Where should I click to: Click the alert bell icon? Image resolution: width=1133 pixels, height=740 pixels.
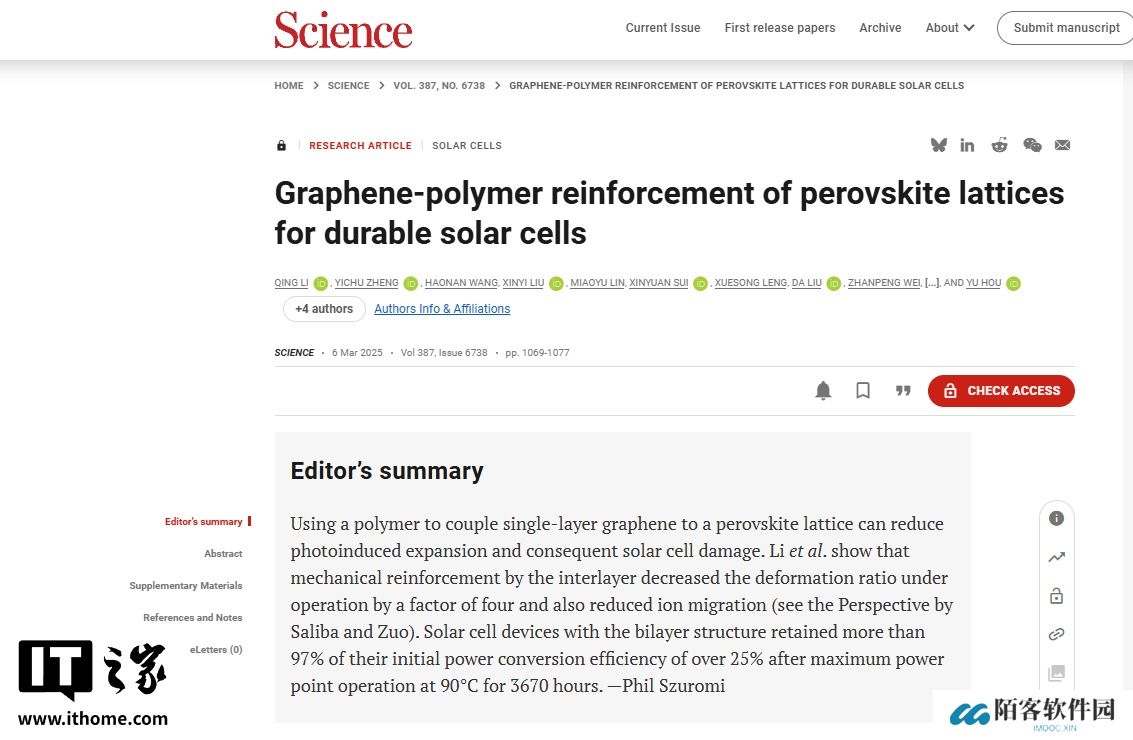pos(823,391)
